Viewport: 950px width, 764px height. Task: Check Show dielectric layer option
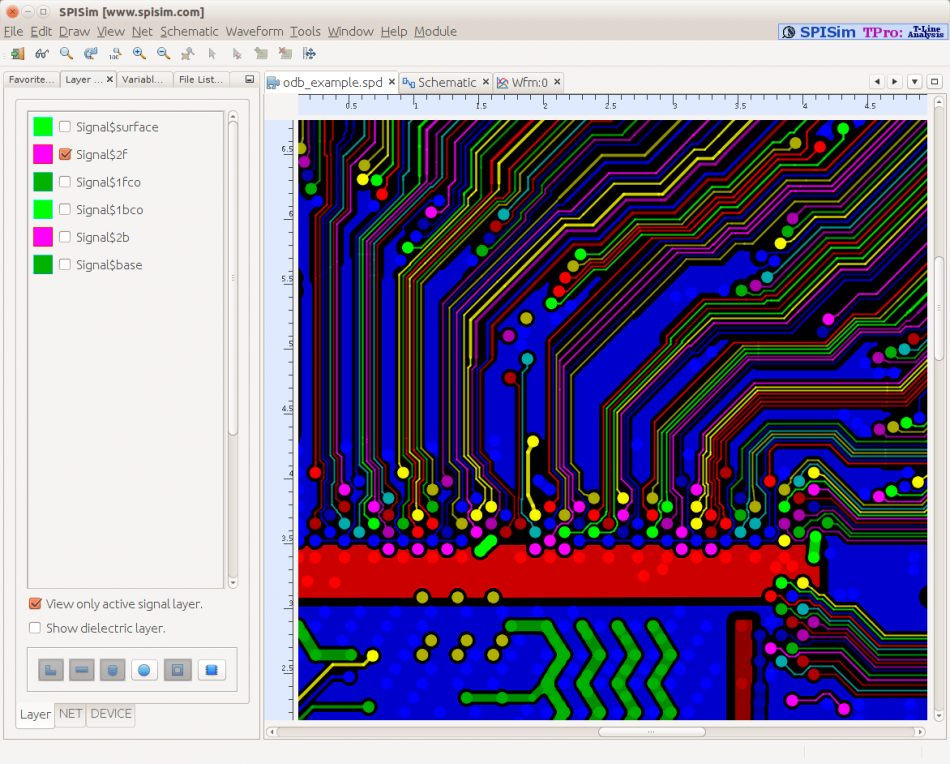tap(35, 628)
